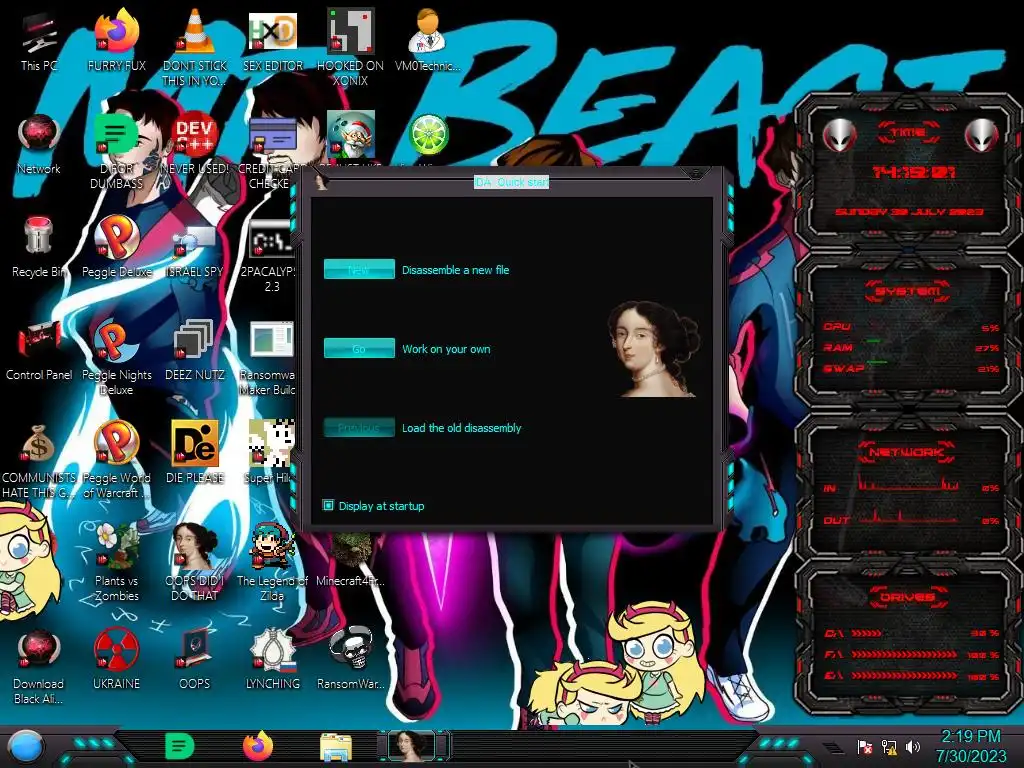Select the DEEZ NUTZ desktop icon
The image size is (1024, 768).
195,350
